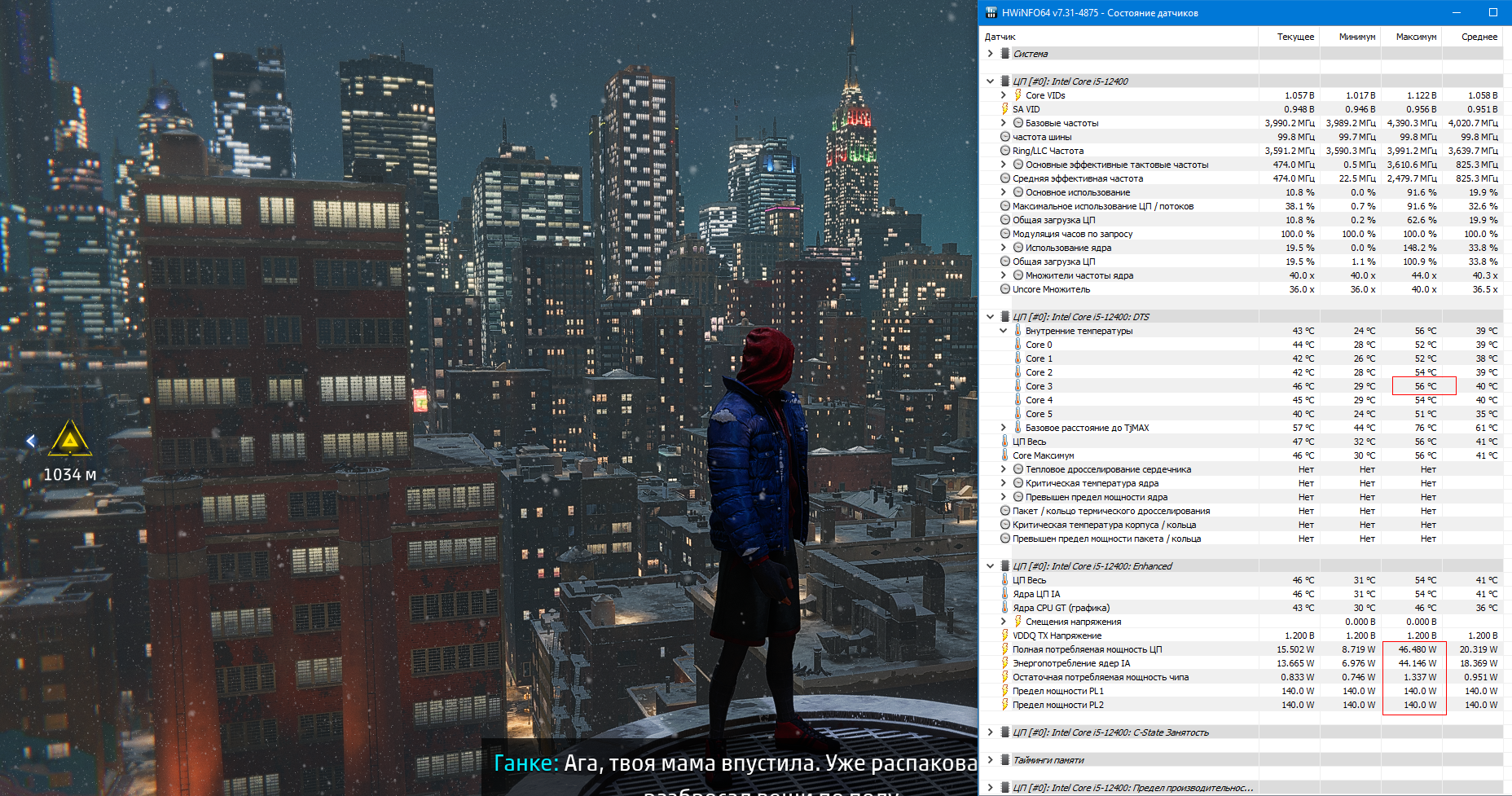Click the lightning icon next to Core VIDs
The width and height of the screenshot is (1512, 796).
1018,95
